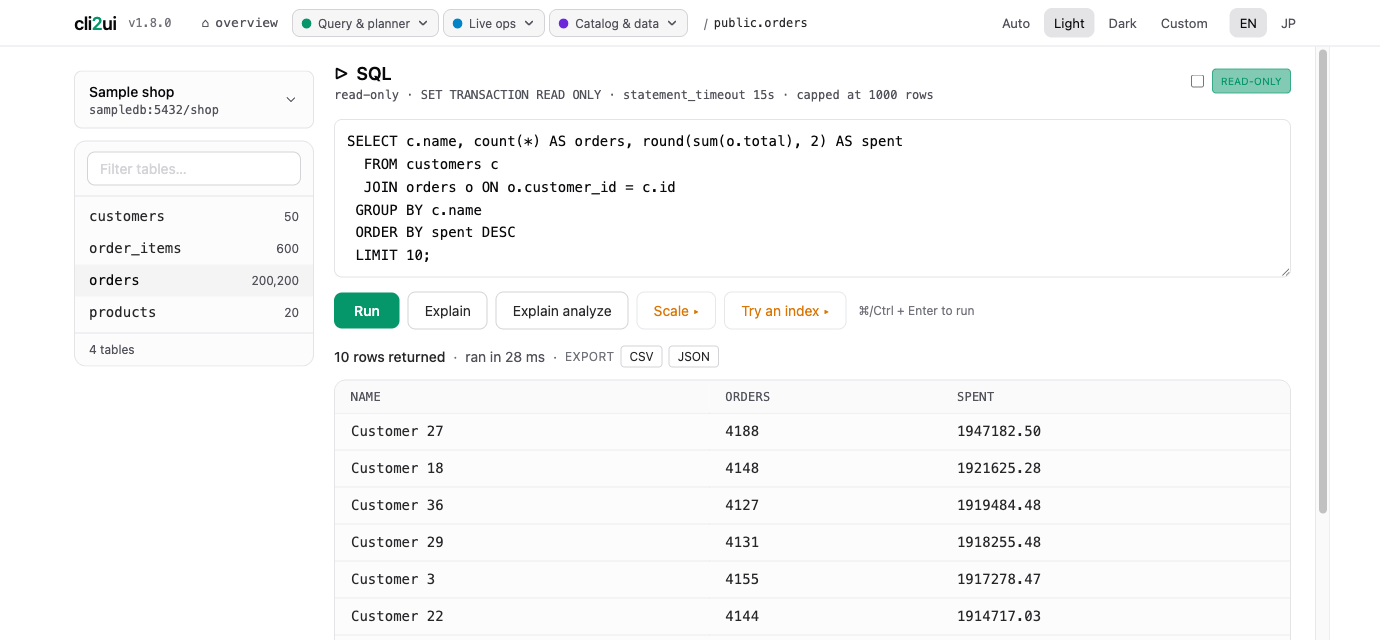This screenshot has width=1380, height=640.
Task: Select the products table
Action: pos(194,312)
